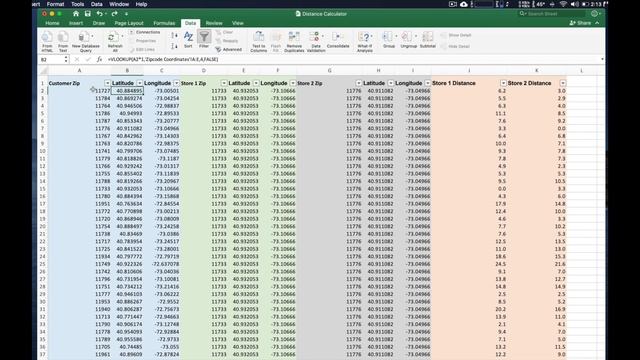Click the volume icon in the menu bar
640x360 pixels.
[x=574, y=4]
